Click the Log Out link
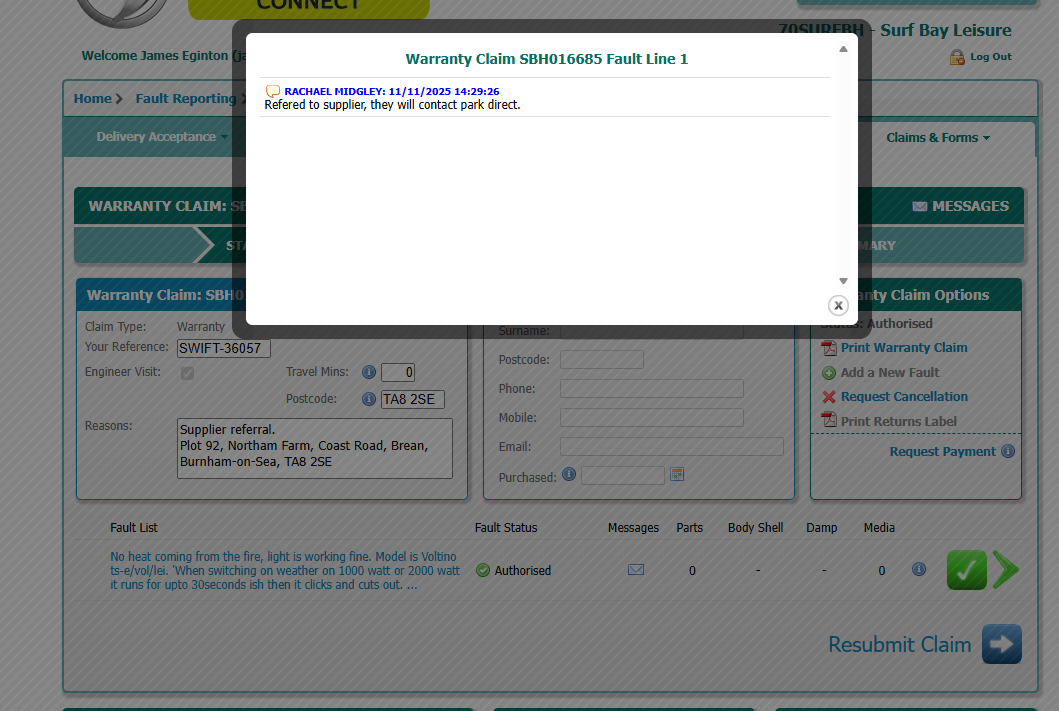 [991, 57]
